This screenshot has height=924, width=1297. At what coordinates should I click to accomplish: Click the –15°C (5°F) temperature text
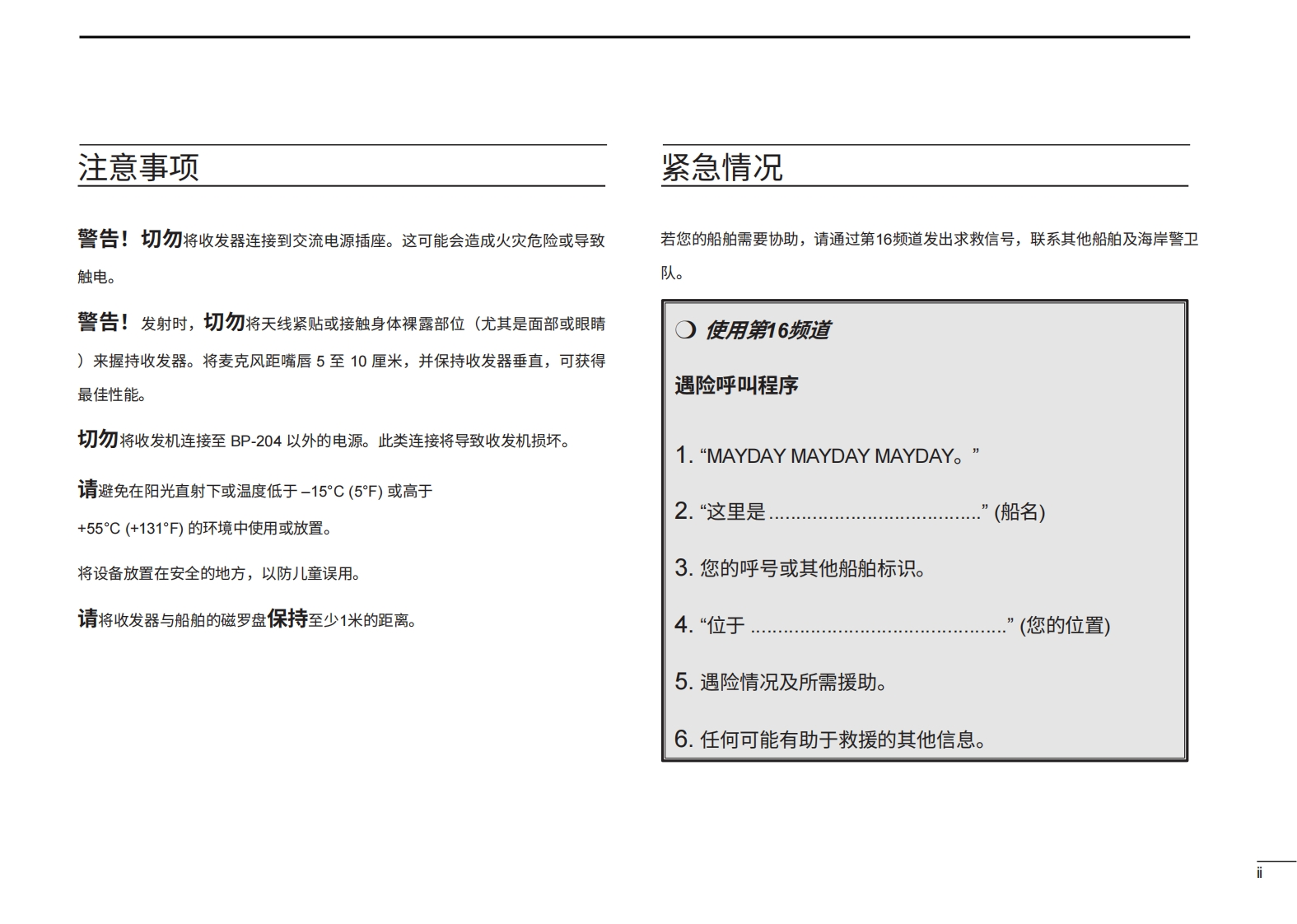[342, 492]
